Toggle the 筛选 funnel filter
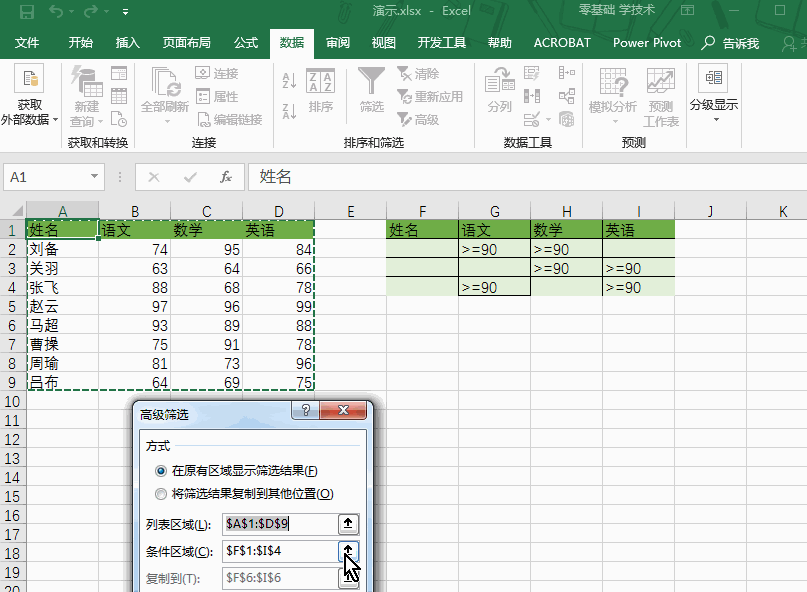 coord(372,91)
